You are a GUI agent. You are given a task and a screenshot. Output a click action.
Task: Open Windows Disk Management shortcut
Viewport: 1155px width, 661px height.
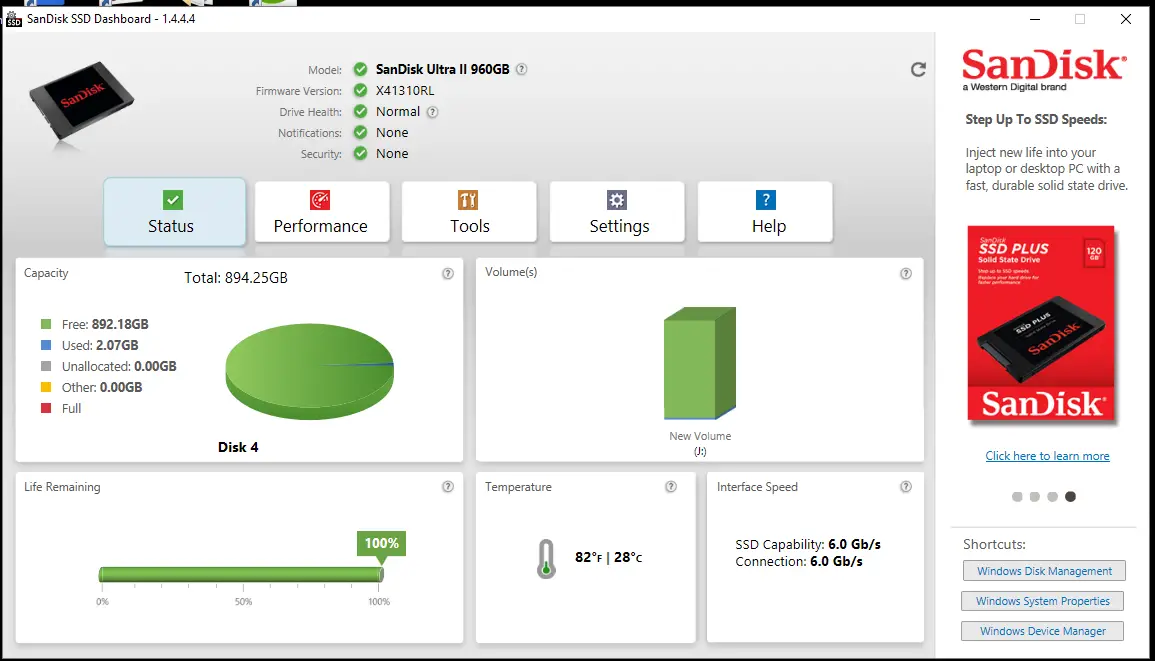tap(1044, 571)
